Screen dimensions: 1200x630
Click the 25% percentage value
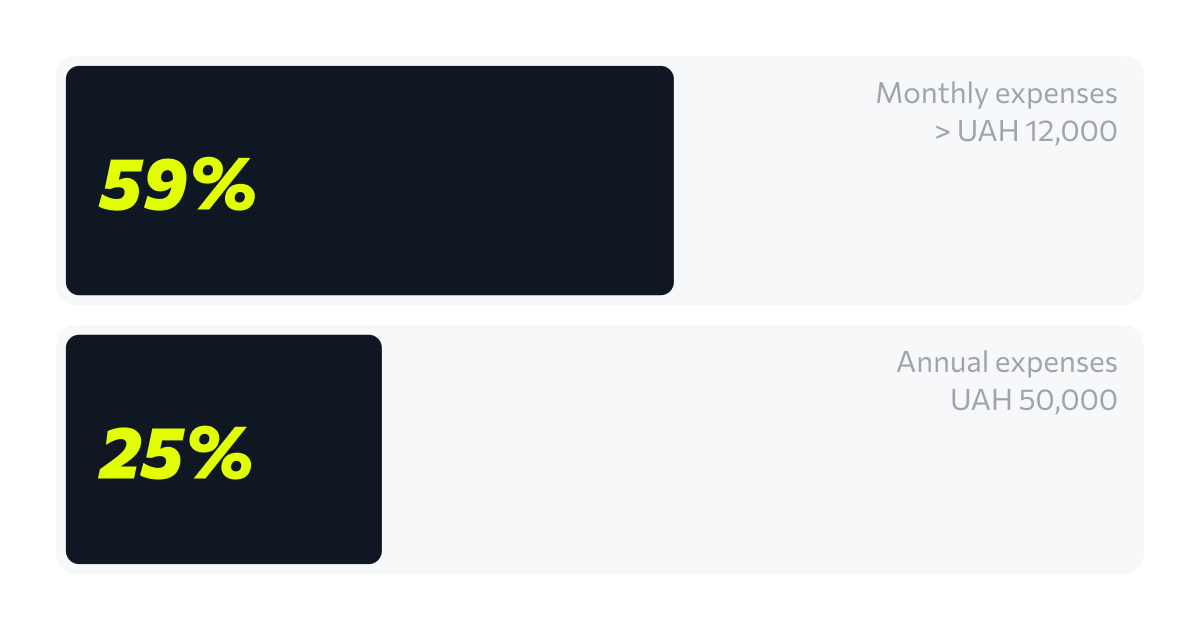point(175,455)
